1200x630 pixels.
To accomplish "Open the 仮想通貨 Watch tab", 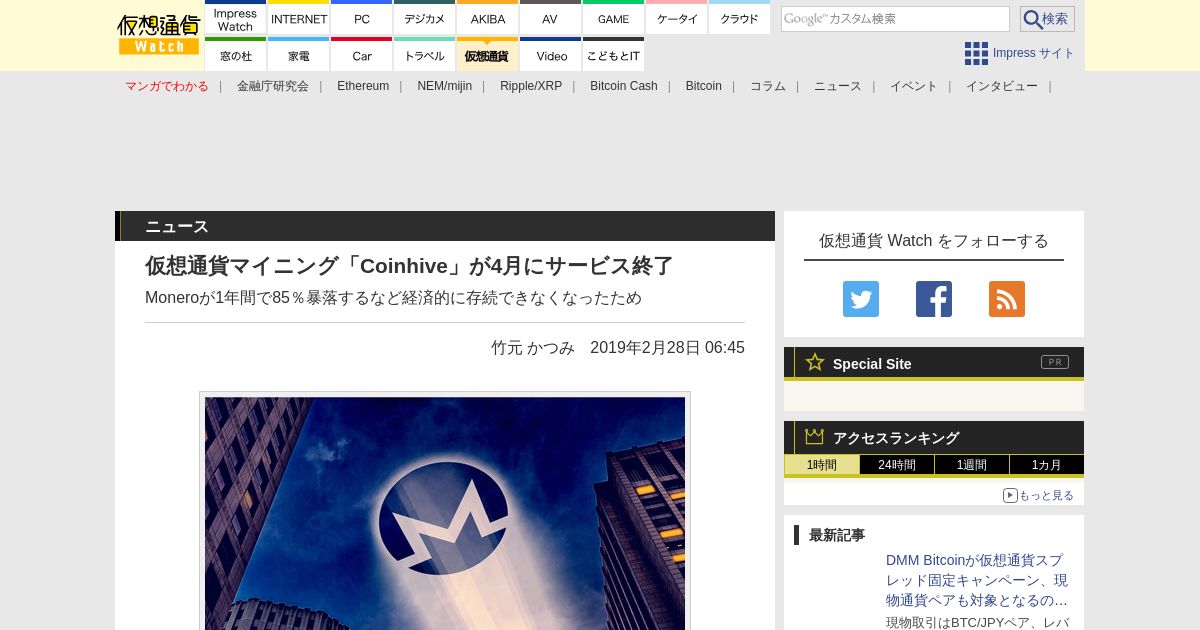I will 488,55.
